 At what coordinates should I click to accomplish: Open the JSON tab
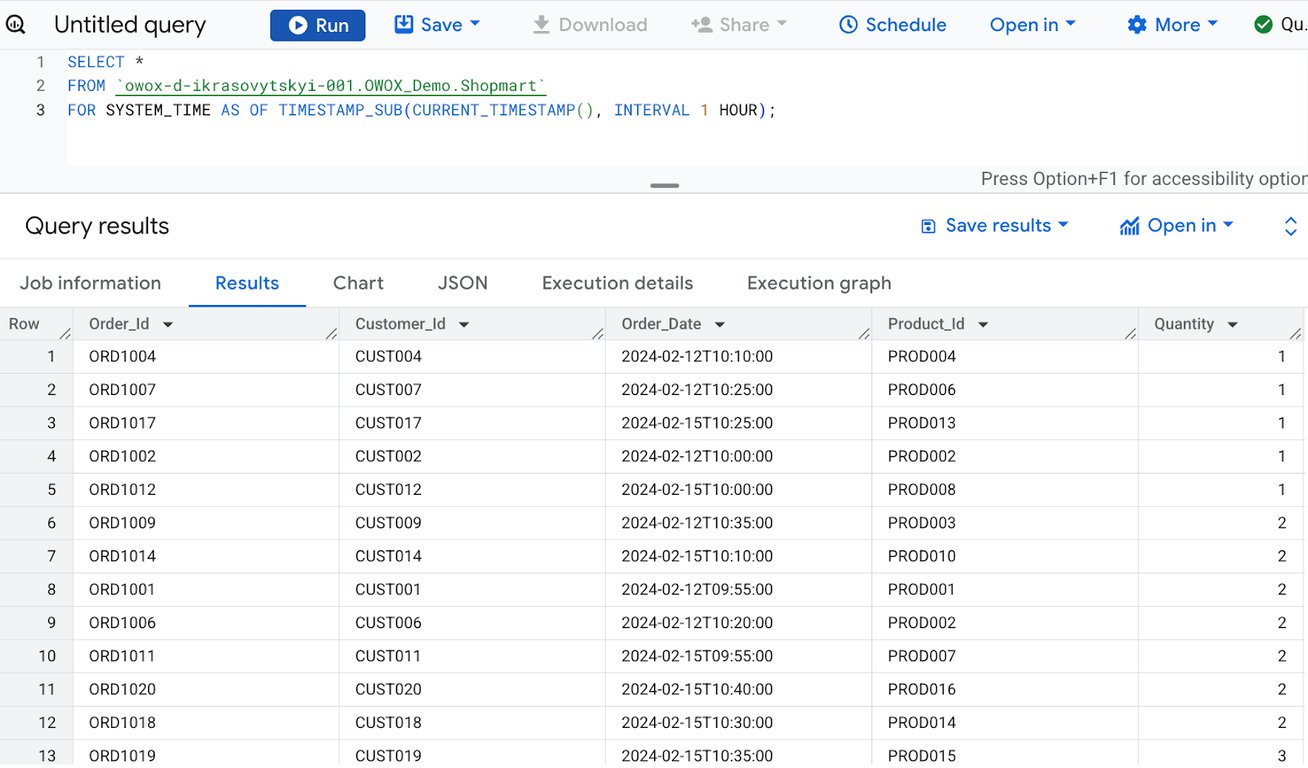click(463, 283)
